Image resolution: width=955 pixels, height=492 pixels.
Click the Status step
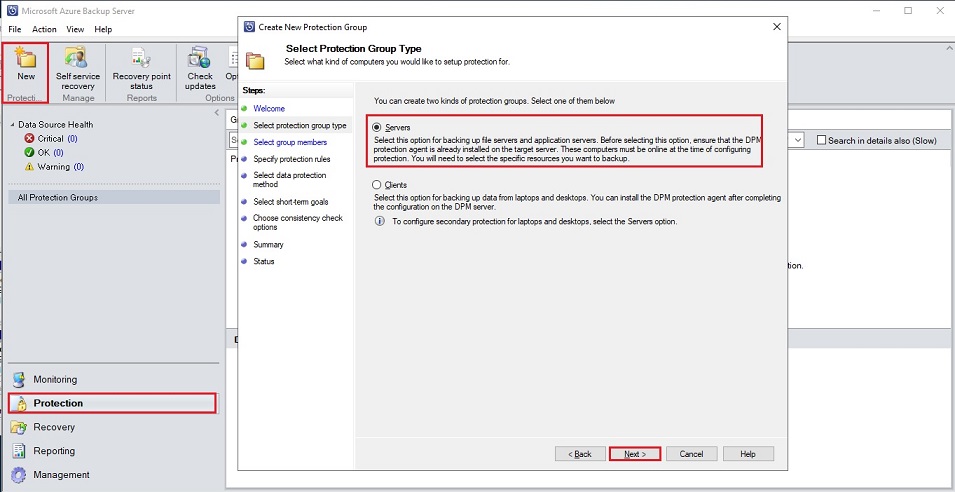pos(264,261)
